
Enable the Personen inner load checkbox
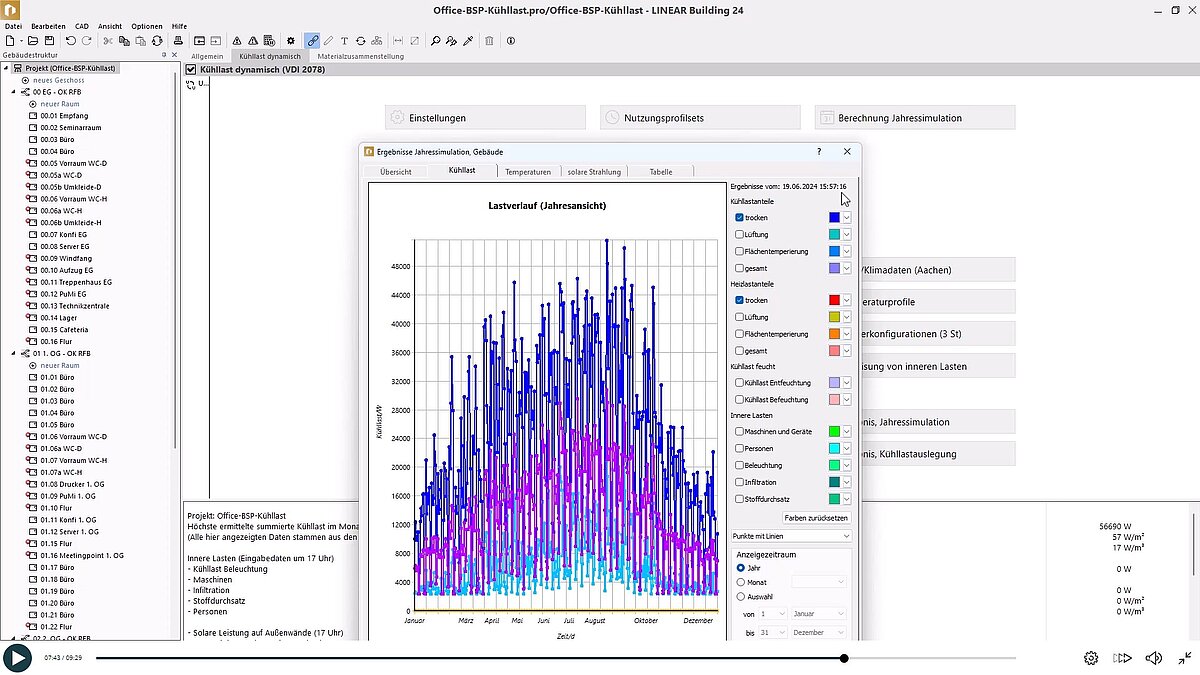click(x=739, y=449)
